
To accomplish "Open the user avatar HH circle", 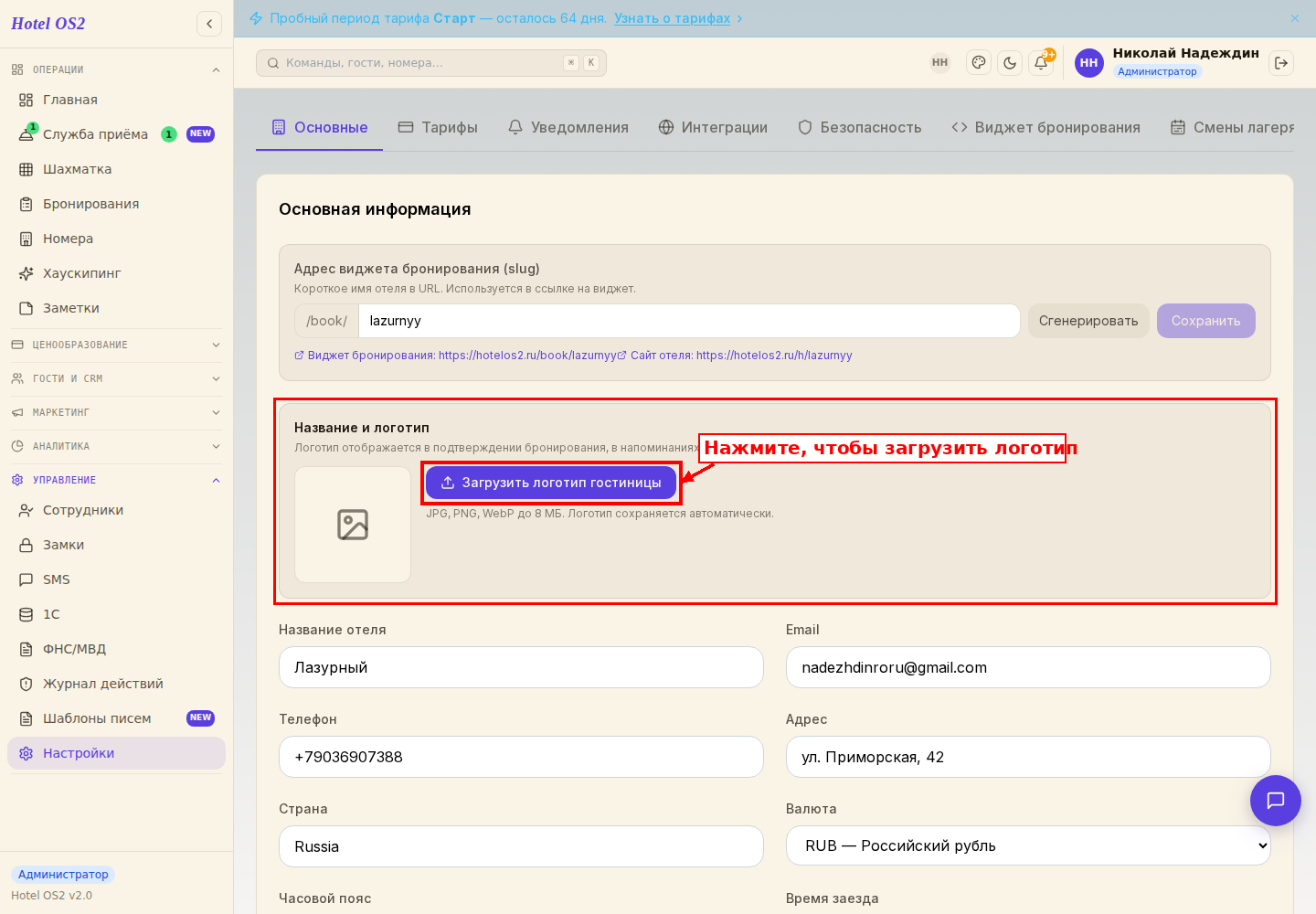I will click(x=1089, y=63).
